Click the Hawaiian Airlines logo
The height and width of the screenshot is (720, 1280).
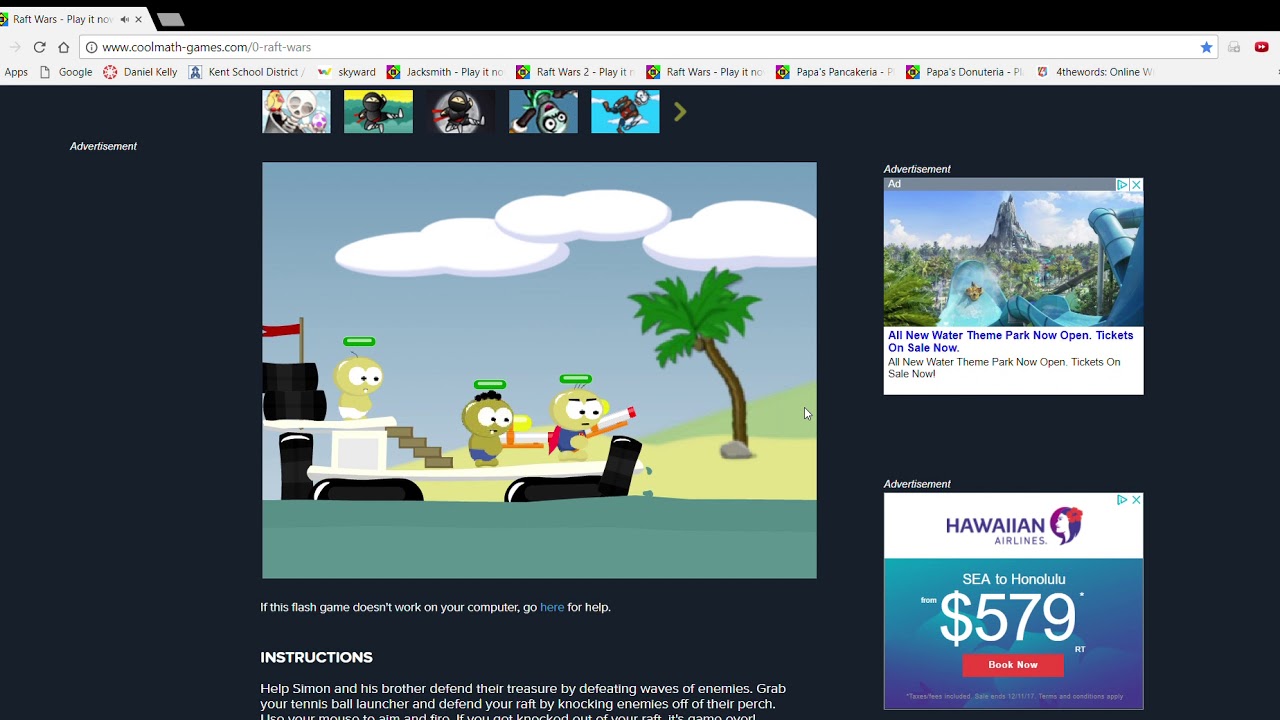(x=1013, y=527)
